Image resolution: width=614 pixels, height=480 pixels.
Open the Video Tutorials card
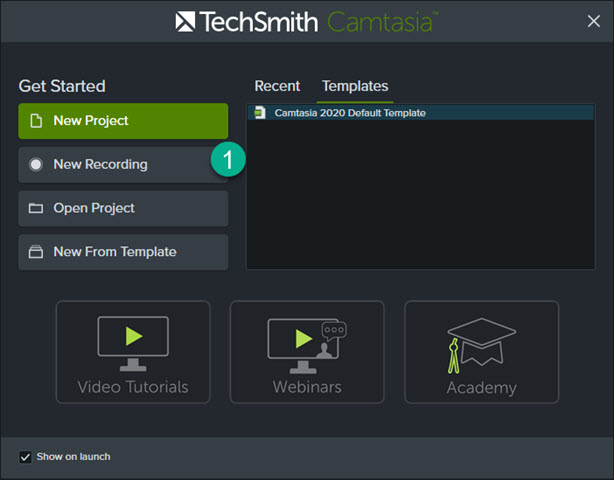pos(133,352)
